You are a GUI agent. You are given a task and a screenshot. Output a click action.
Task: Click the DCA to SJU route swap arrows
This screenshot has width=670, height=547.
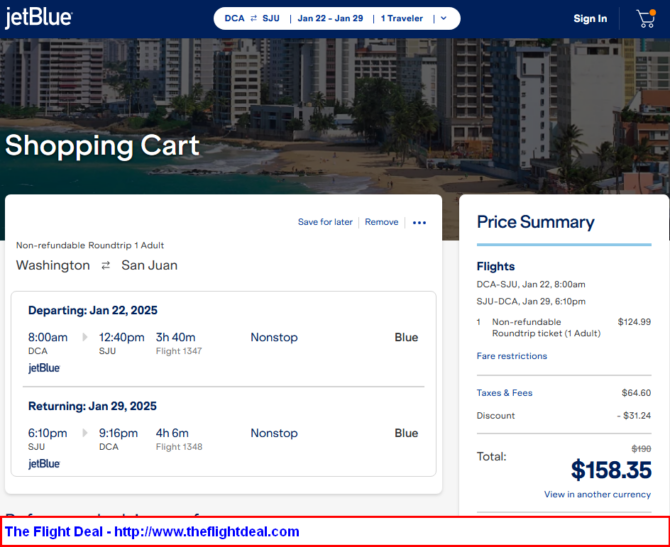pyautogui.click(x=254, y=18)
